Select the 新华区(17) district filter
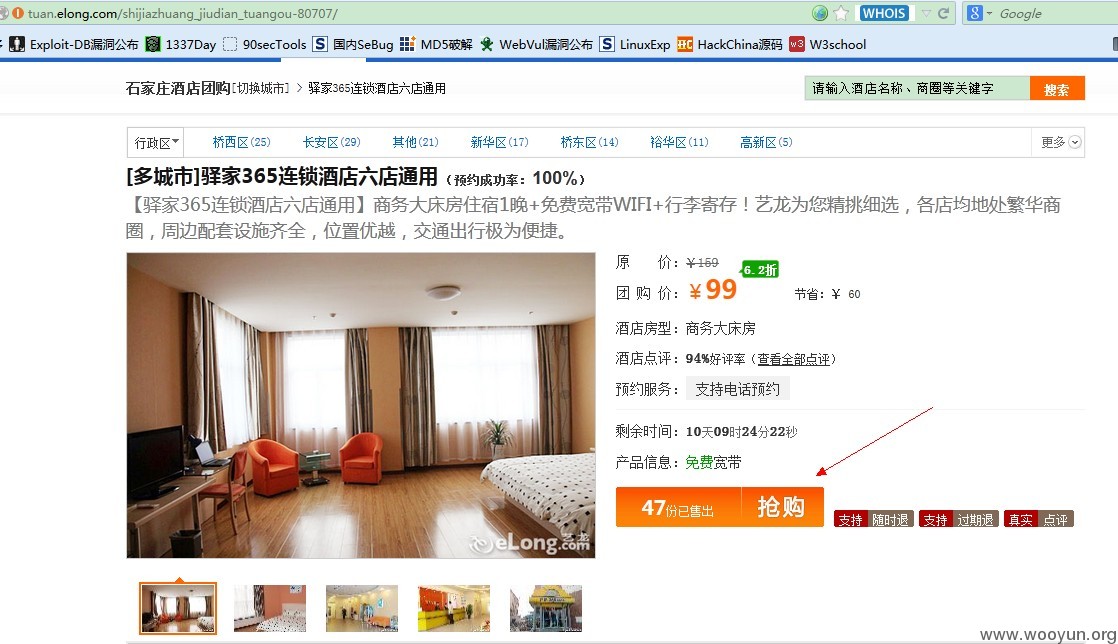The width and height of the screenshot is (1118, 644). click(x=499, y=142)
